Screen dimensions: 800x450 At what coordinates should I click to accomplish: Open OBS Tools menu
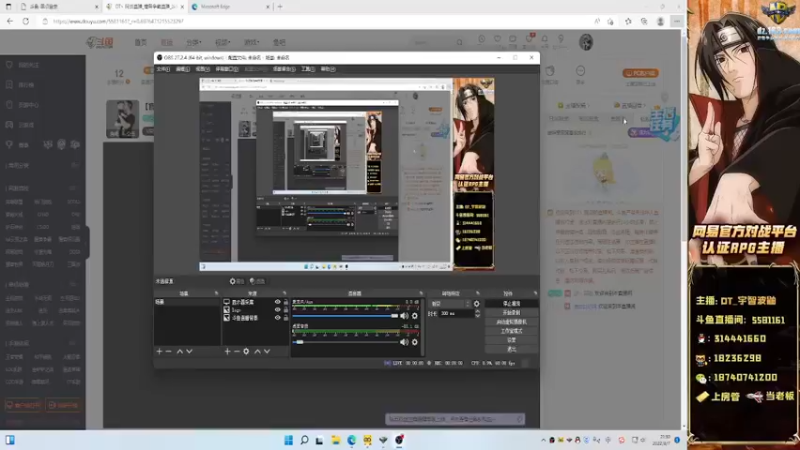[x=308, y=69]
